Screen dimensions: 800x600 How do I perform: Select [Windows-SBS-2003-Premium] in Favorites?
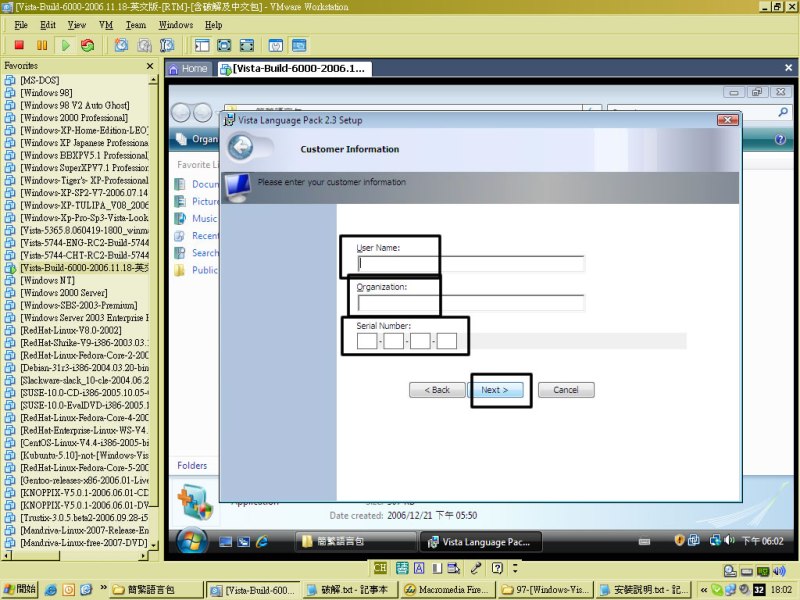pyautogui.click(x=78, y=306)
